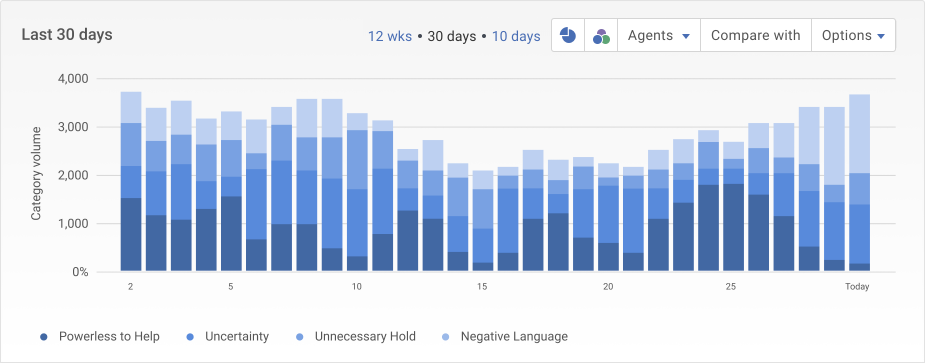Click the '2,000' axis value
925x363 pixels.
(73, 175)
